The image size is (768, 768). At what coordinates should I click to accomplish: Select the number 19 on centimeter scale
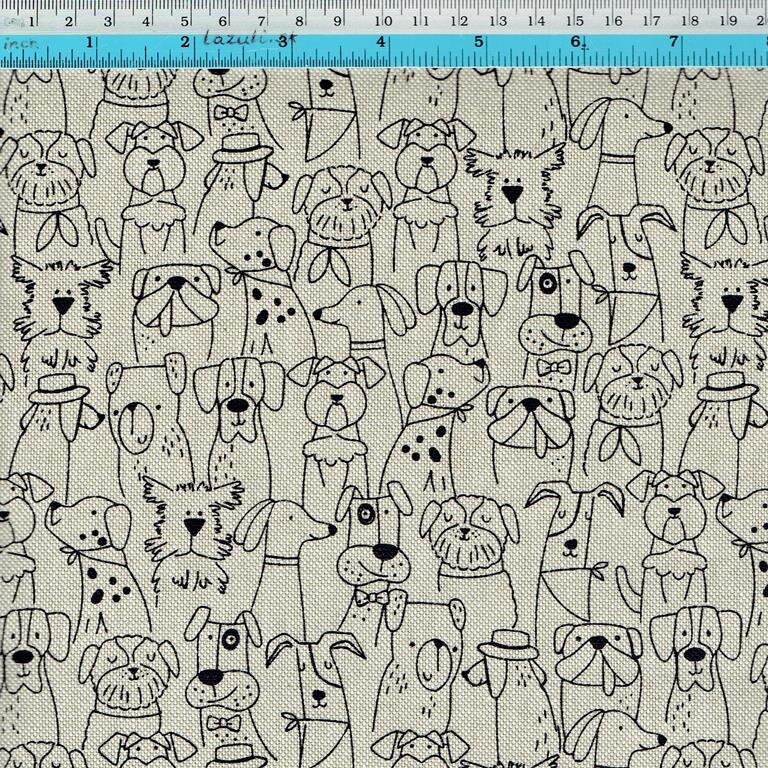click(x=729, y=21)
